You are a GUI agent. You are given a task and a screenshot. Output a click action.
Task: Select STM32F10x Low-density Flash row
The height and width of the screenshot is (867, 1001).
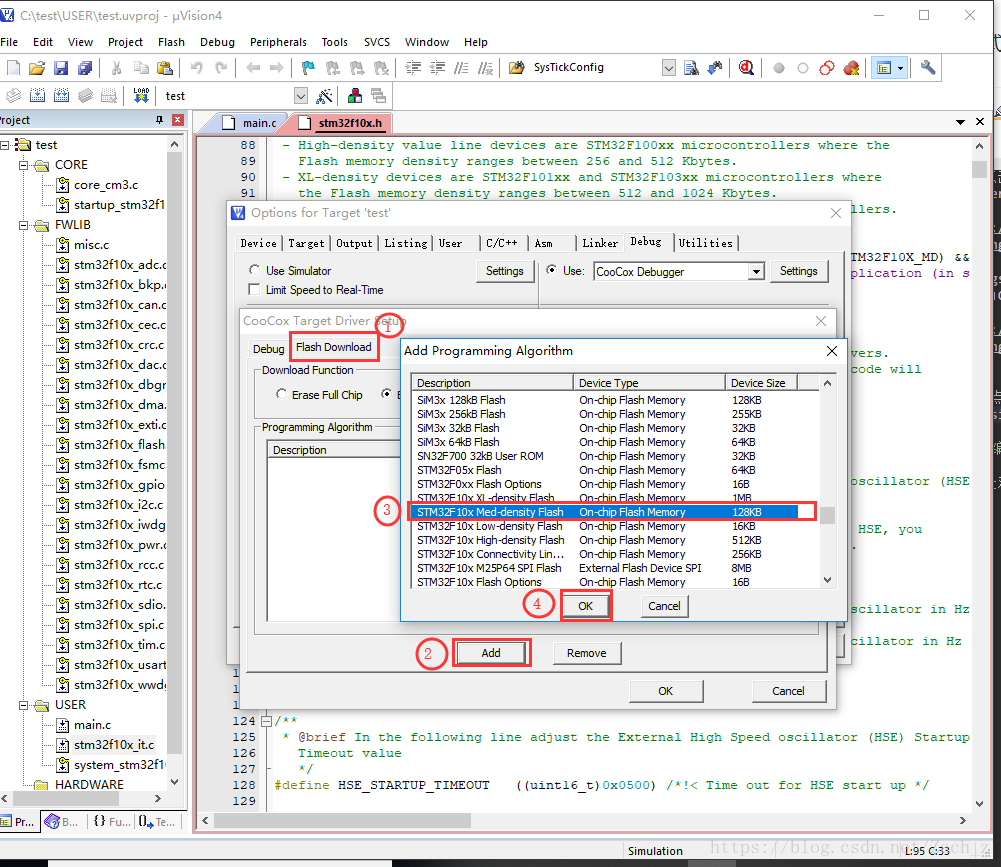click(604, 526)
